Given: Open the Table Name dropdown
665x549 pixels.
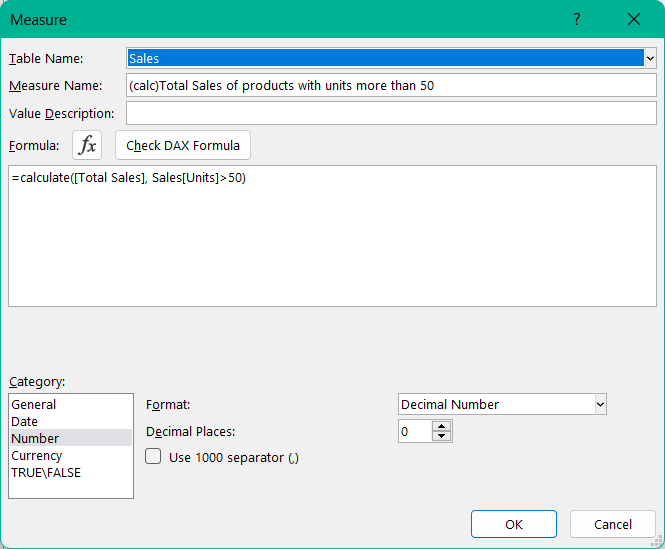Looking at the screenshot, I should click(650, 59).
